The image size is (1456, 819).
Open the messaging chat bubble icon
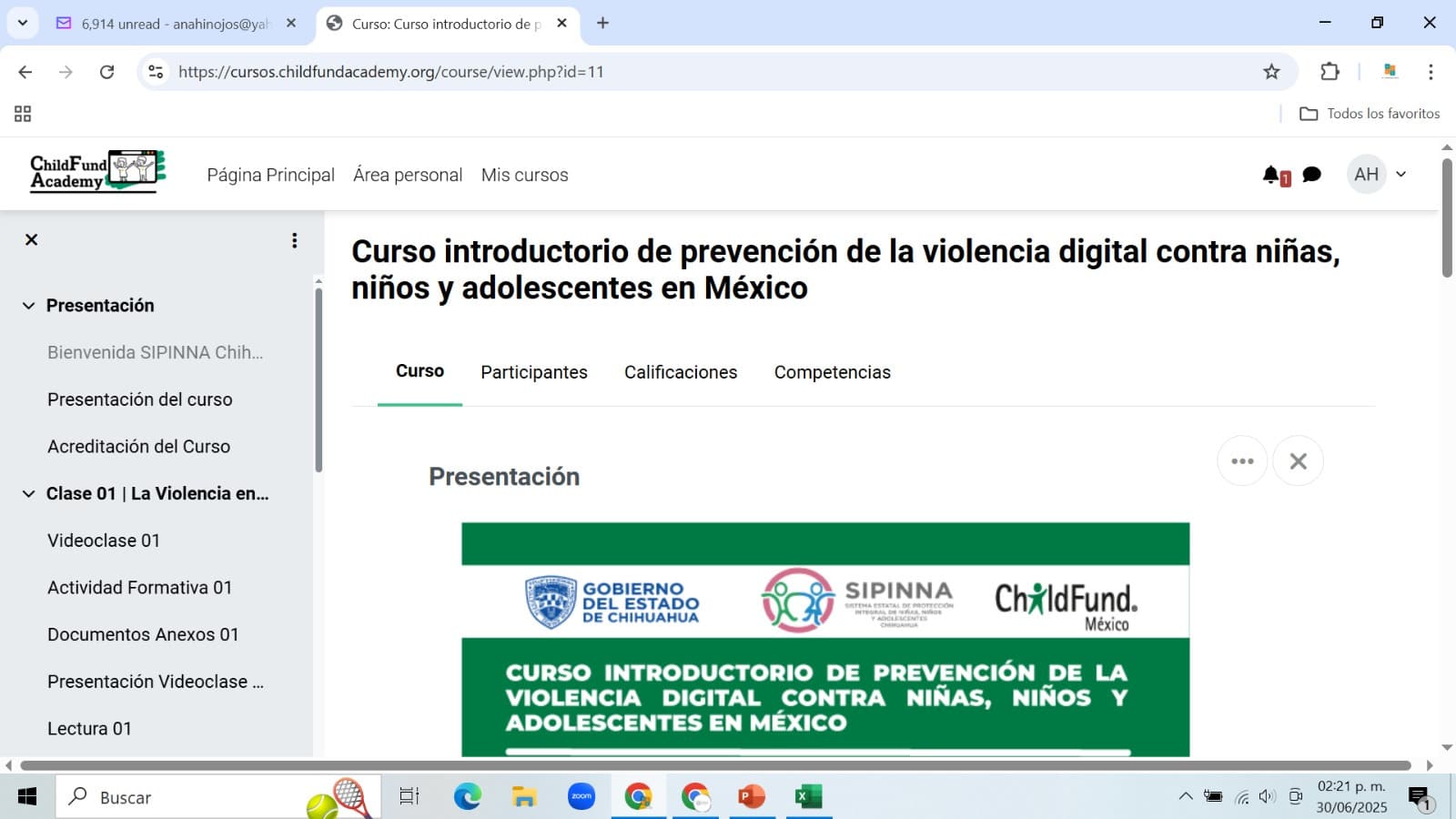pyautogui.click(x=1311, y=175)
